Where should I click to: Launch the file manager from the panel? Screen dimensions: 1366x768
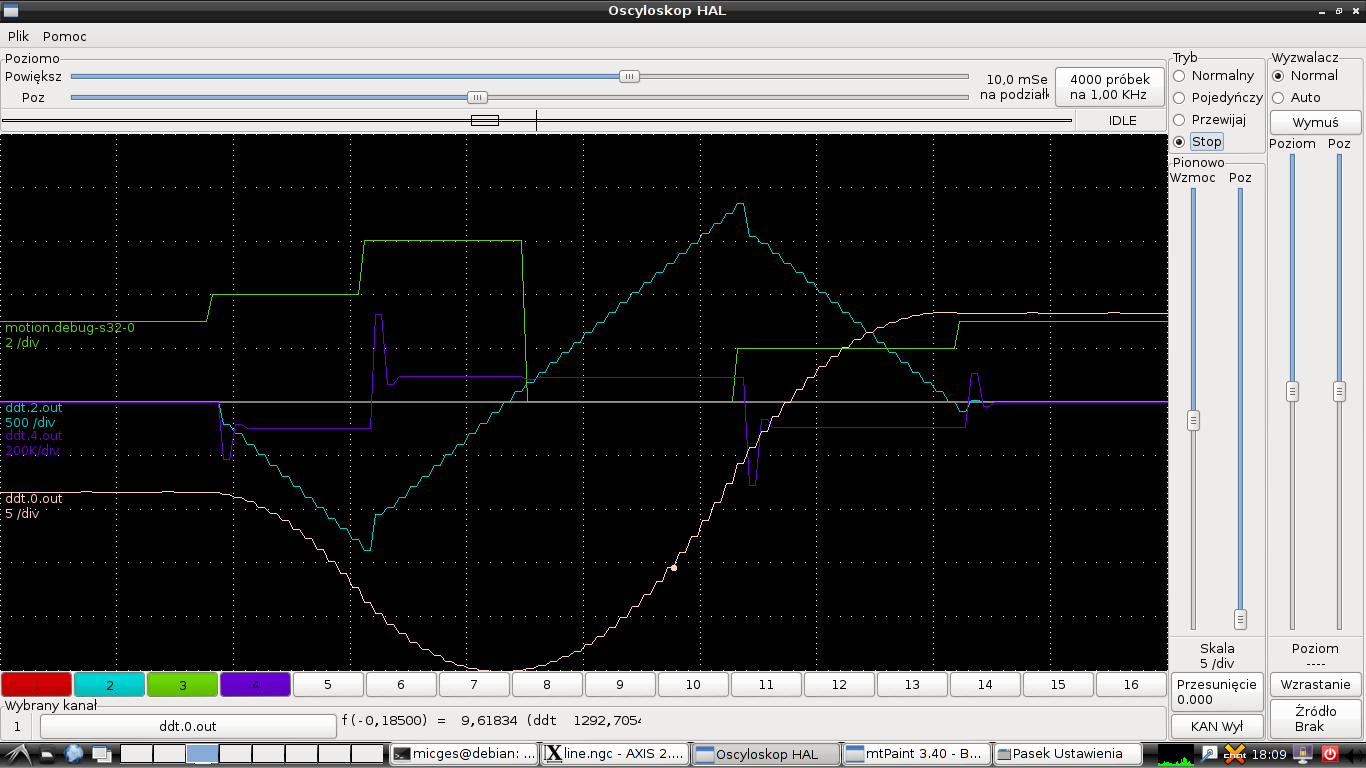46,754
